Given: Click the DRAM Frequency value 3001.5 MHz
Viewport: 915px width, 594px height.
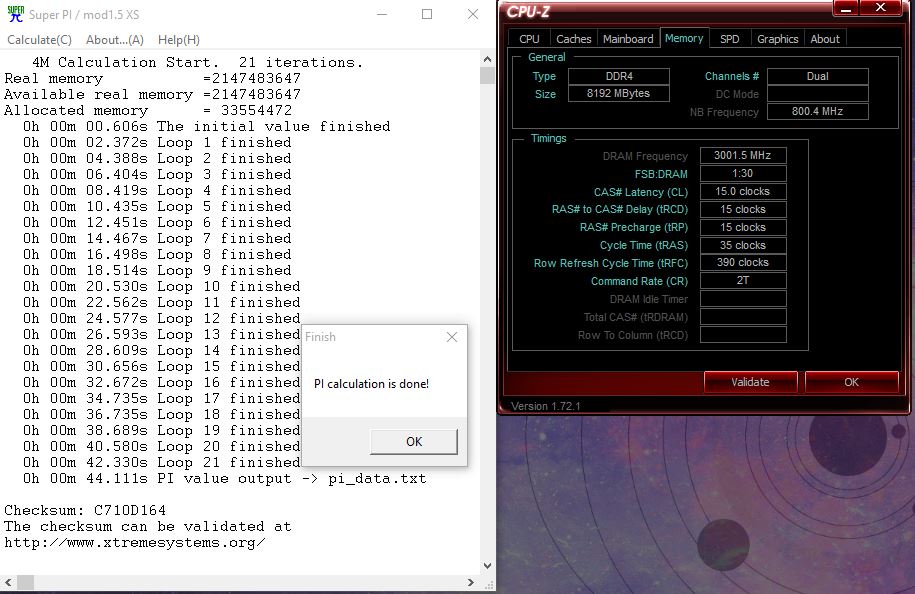Looking at the screenshot, I should coord(743,155).
